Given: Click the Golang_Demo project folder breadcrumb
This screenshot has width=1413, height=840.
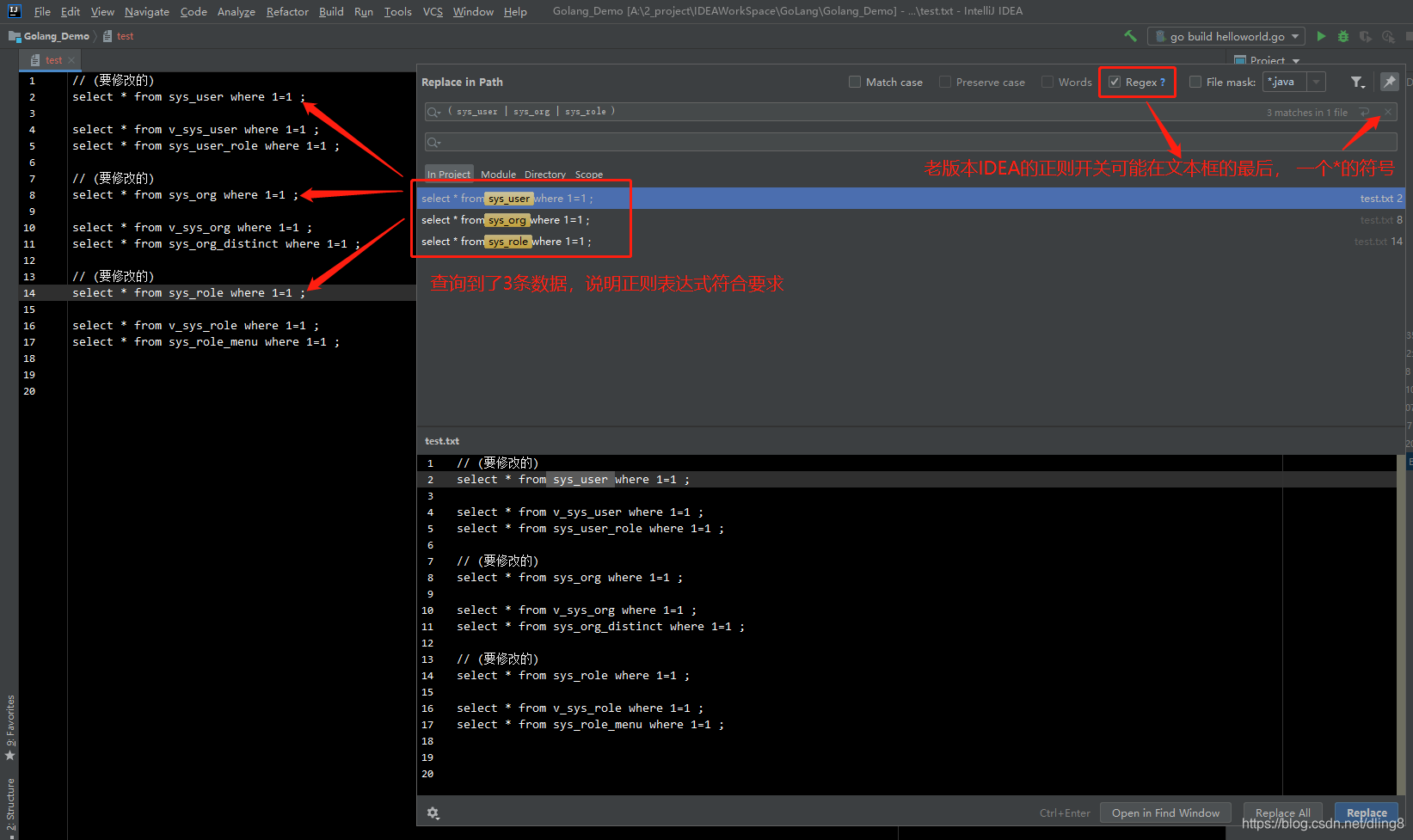Looking at the screenshot, I should 49,36.
